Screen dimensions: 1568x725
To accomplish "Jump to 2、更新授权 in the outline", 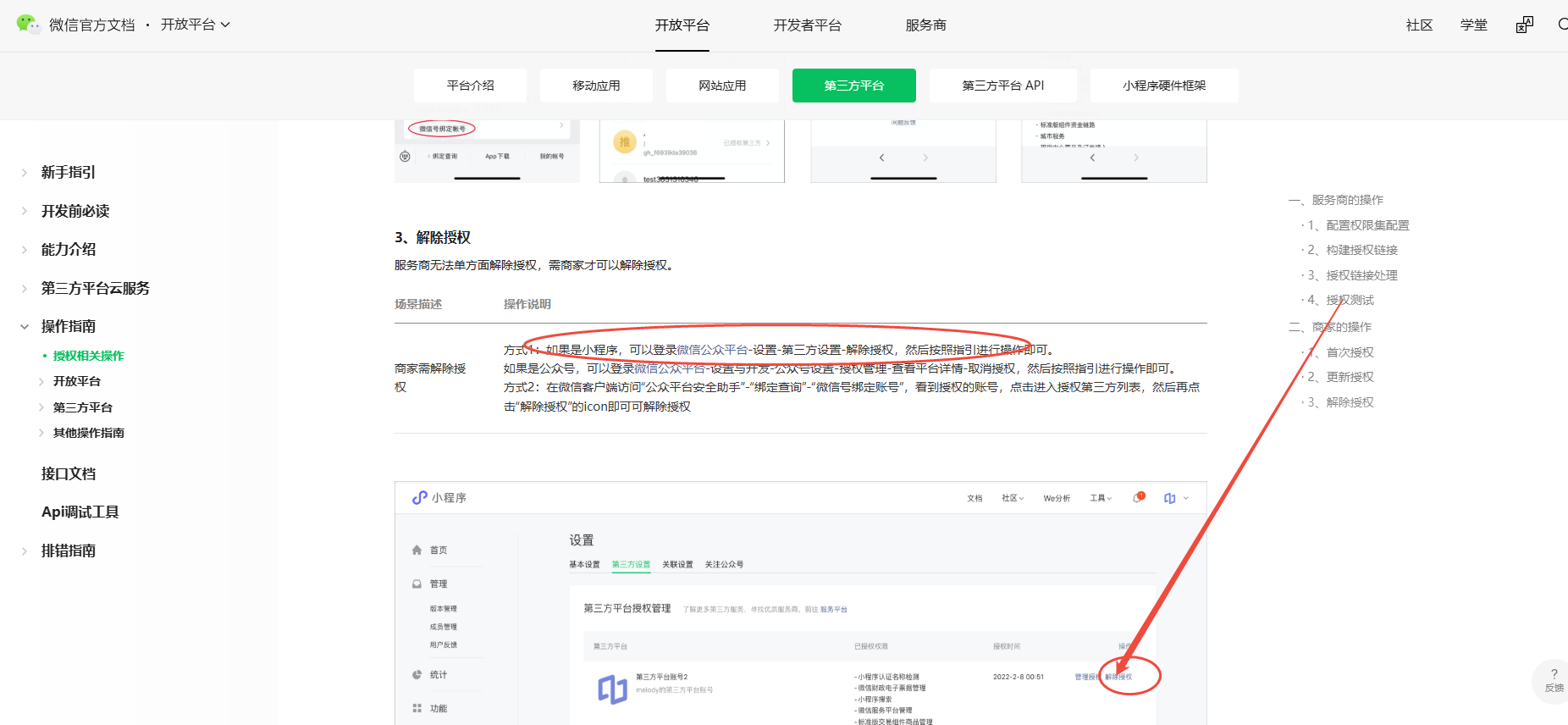I will [x=1341, y=377].
